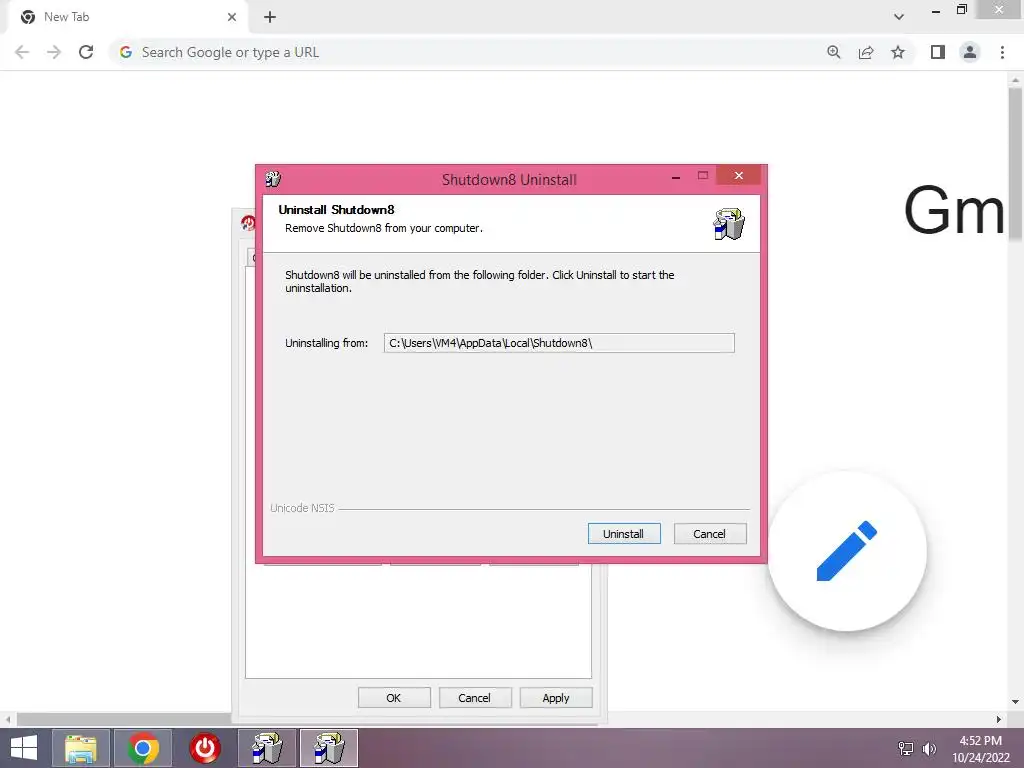
Task: Restore down the Chrome window
Action: point(962,10)
